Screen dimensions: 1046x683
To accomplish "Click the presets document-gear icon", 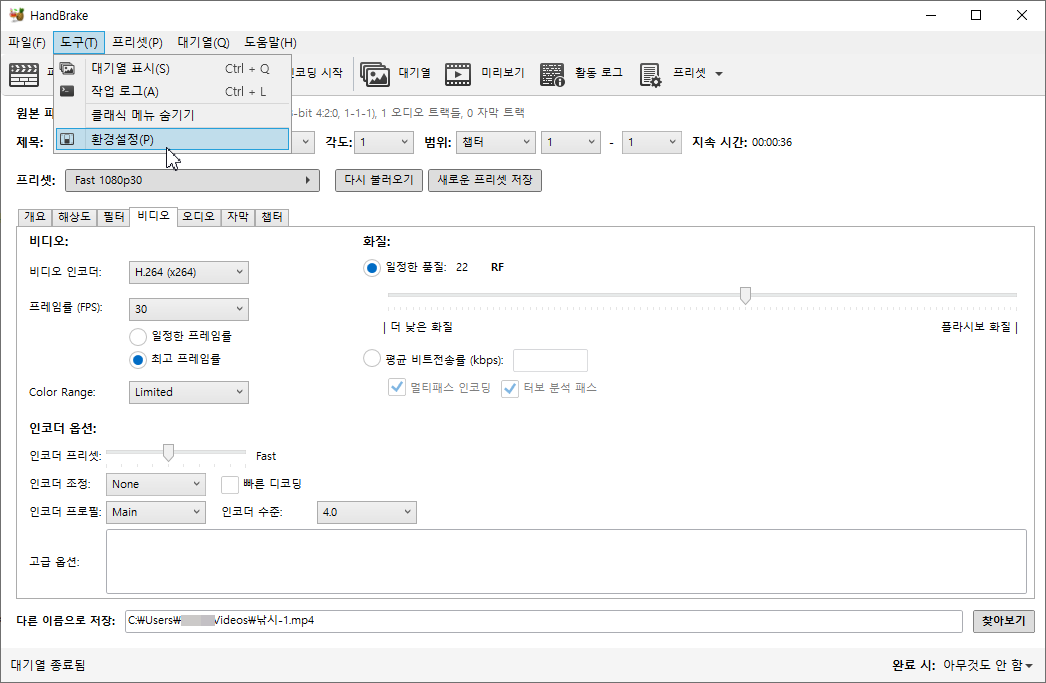I will (650, 74).
